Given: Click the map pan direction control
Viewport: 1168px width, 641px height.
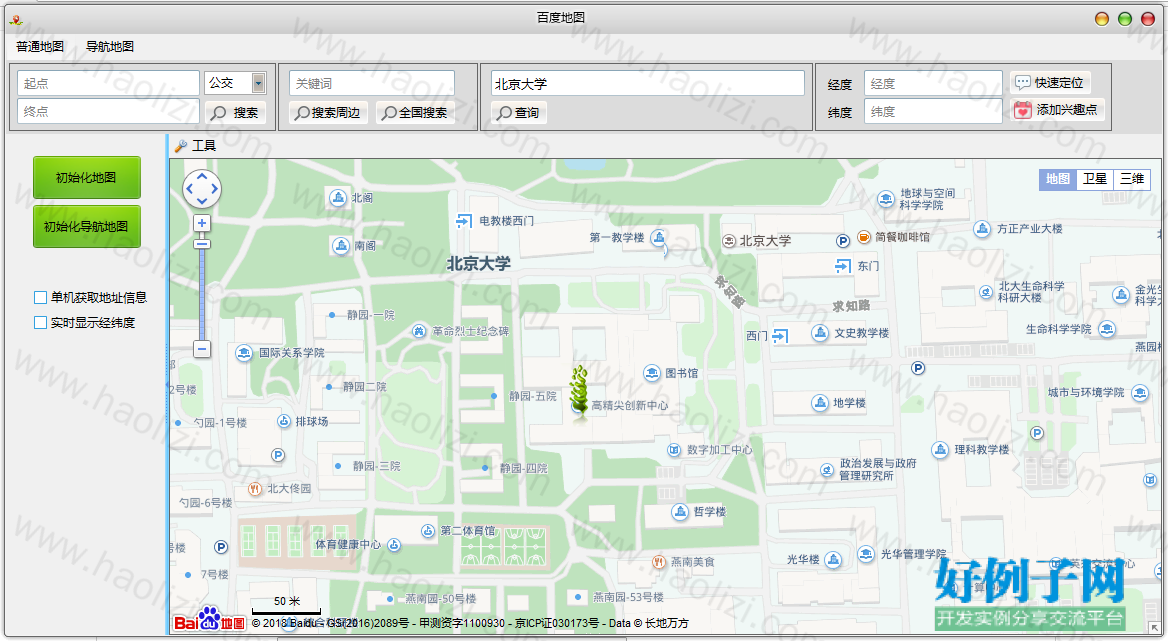Looking at the screenshot, I should coord(202,189).
